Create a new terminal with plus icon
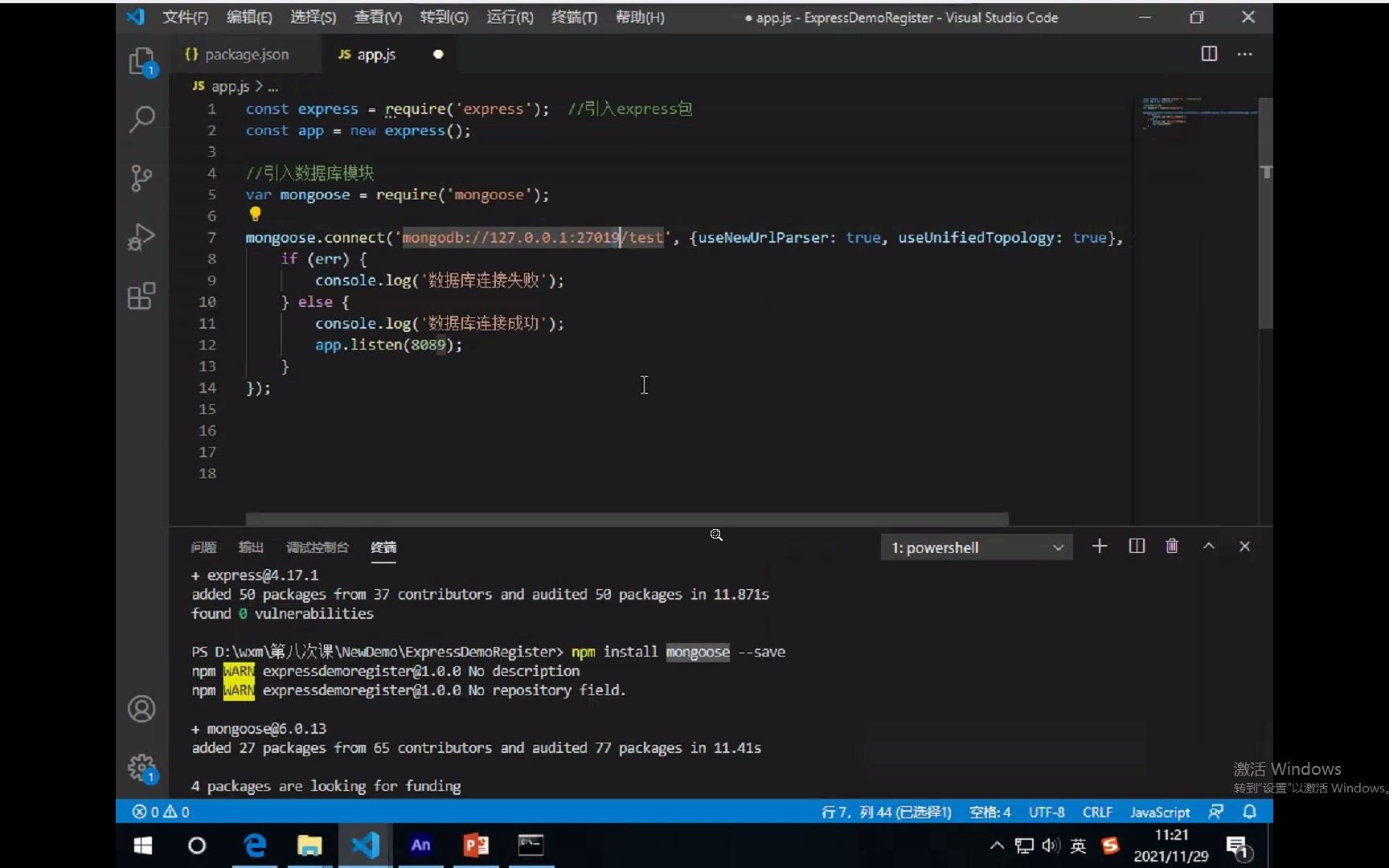This screenshot has width=1389, height=868. (x=1100, y=547)
